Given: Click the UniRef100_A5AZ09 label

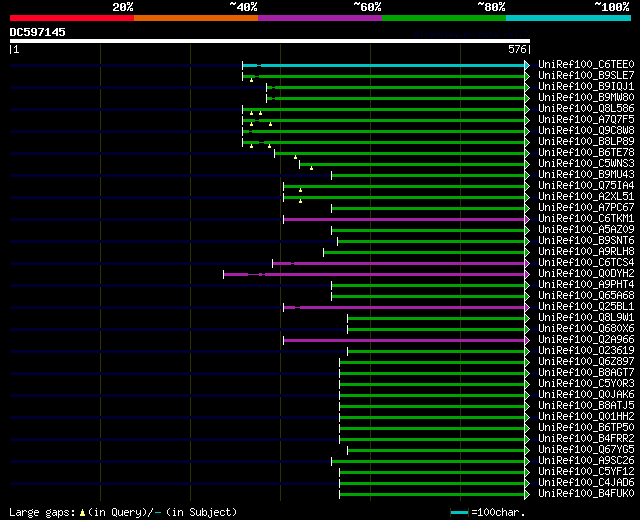Looking at the screenshot, I should [586, 230].
